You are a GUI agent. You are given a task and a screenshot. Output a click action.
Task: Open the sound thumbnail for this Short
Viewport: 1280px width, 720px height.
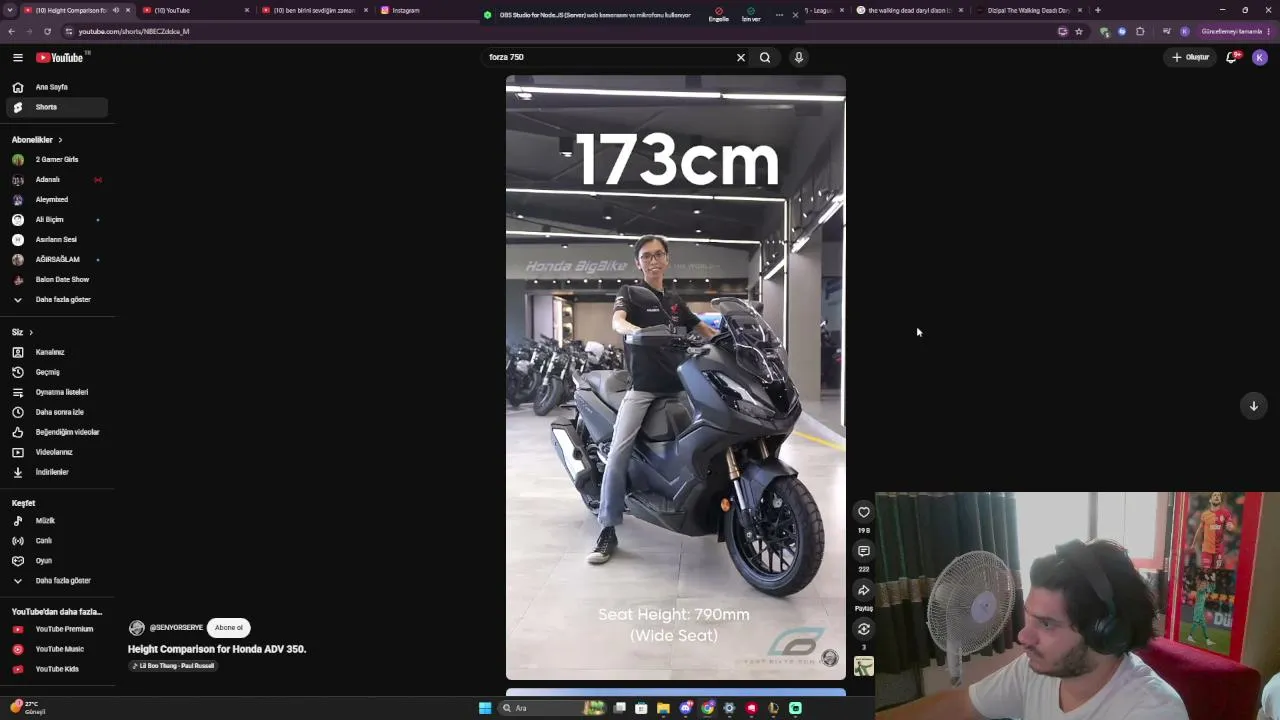864,667
